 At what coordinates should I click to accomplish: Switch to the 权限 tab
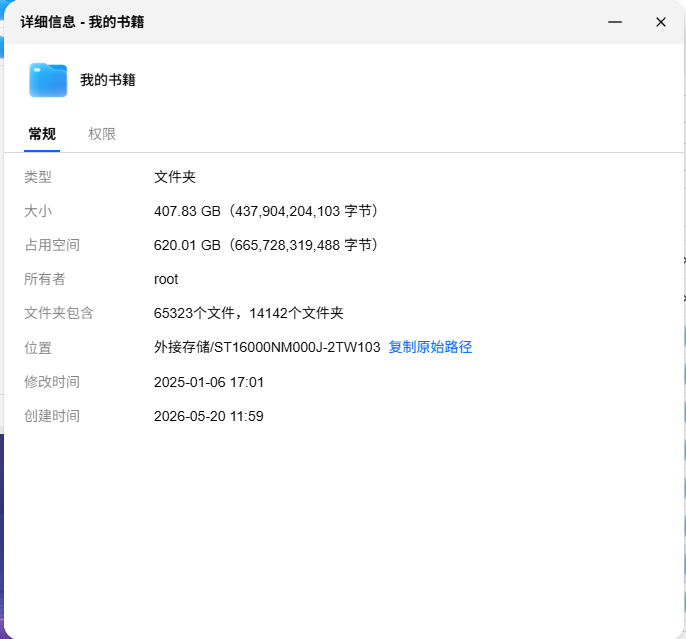[x=102, y=134]
